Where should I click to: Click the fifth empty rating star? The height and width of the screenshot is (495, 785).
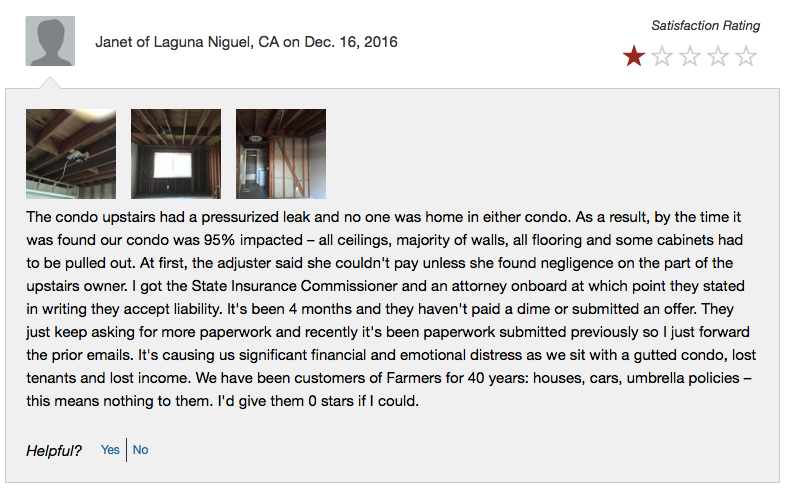pyautogui.click(x=745, y=57)
